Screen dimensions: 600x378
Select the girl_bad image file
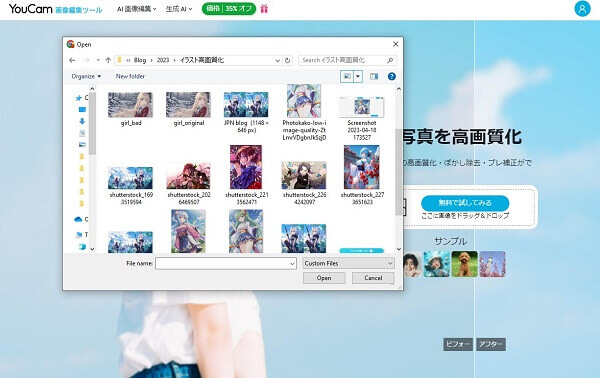[130, 109]
